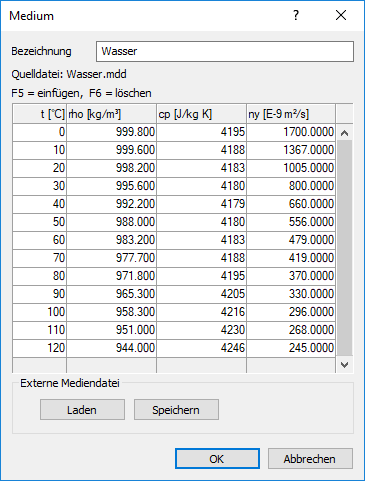The height and width of the screenshot is (481, 365).
Task: Select cp cell 4216
Action: [202, 312]
